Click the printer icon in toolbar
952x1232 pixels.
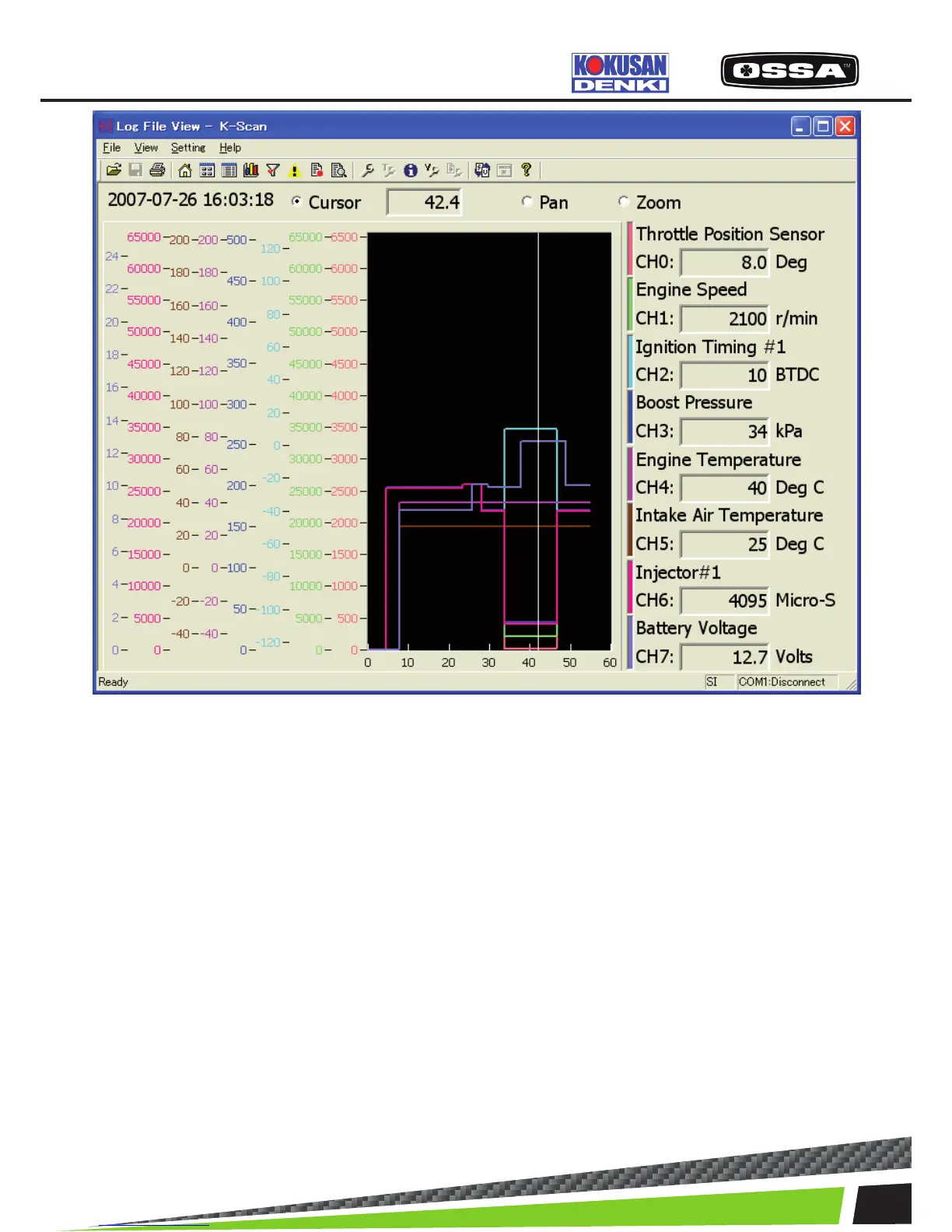click(157, 170)
